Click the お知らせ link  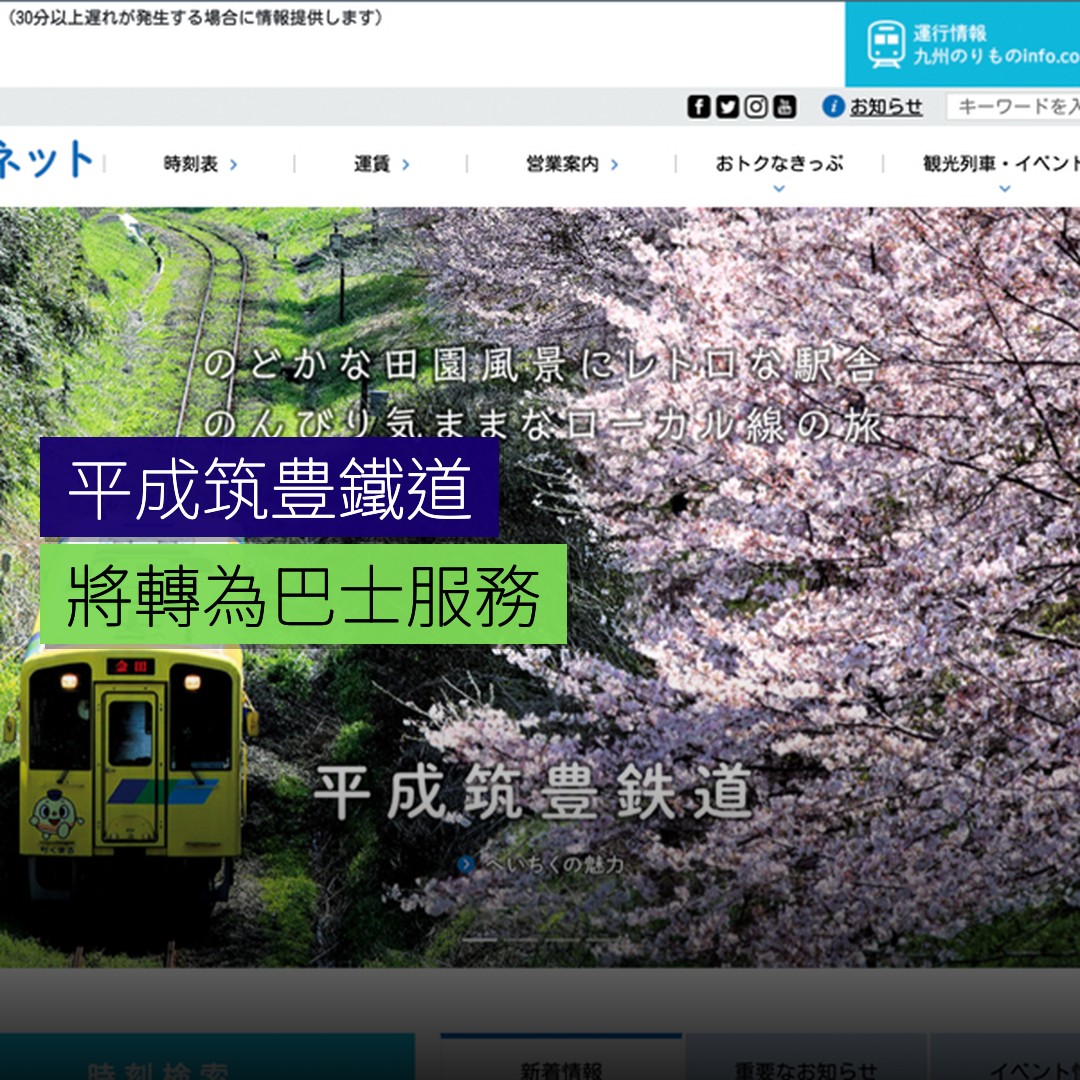point(885,103)
